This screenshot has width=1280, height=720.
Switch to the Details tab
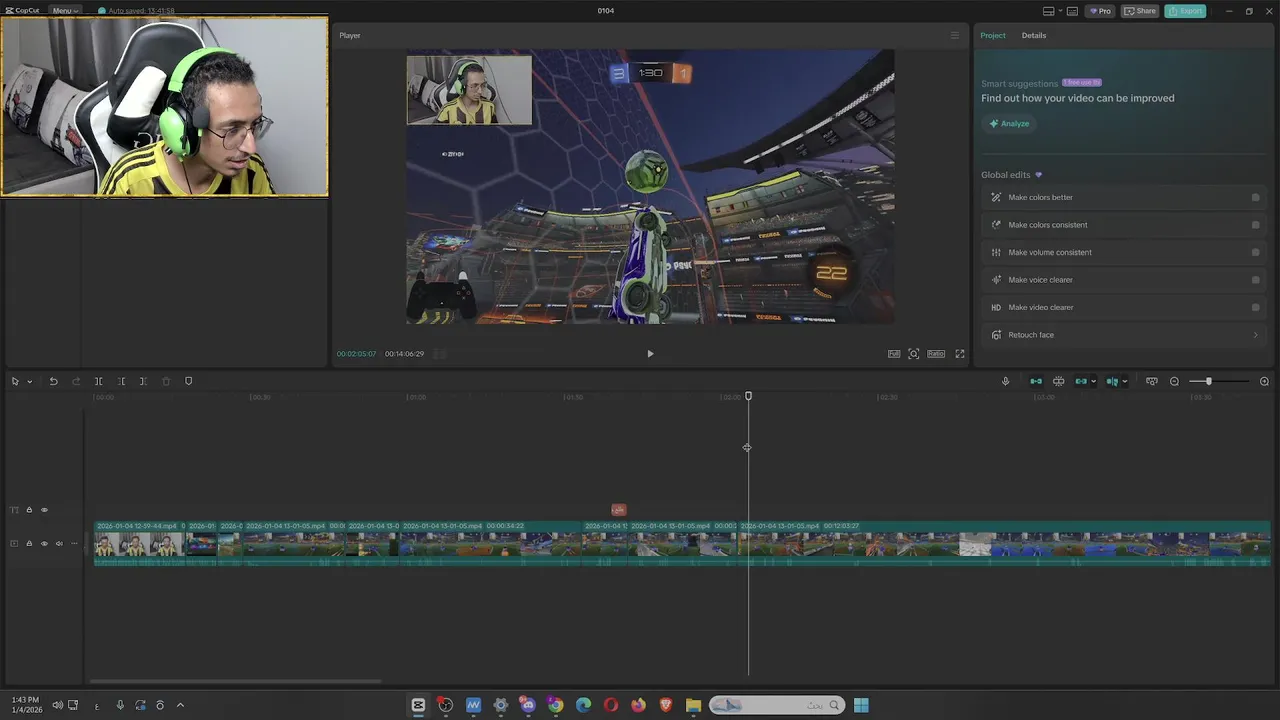coord(1034,35)
